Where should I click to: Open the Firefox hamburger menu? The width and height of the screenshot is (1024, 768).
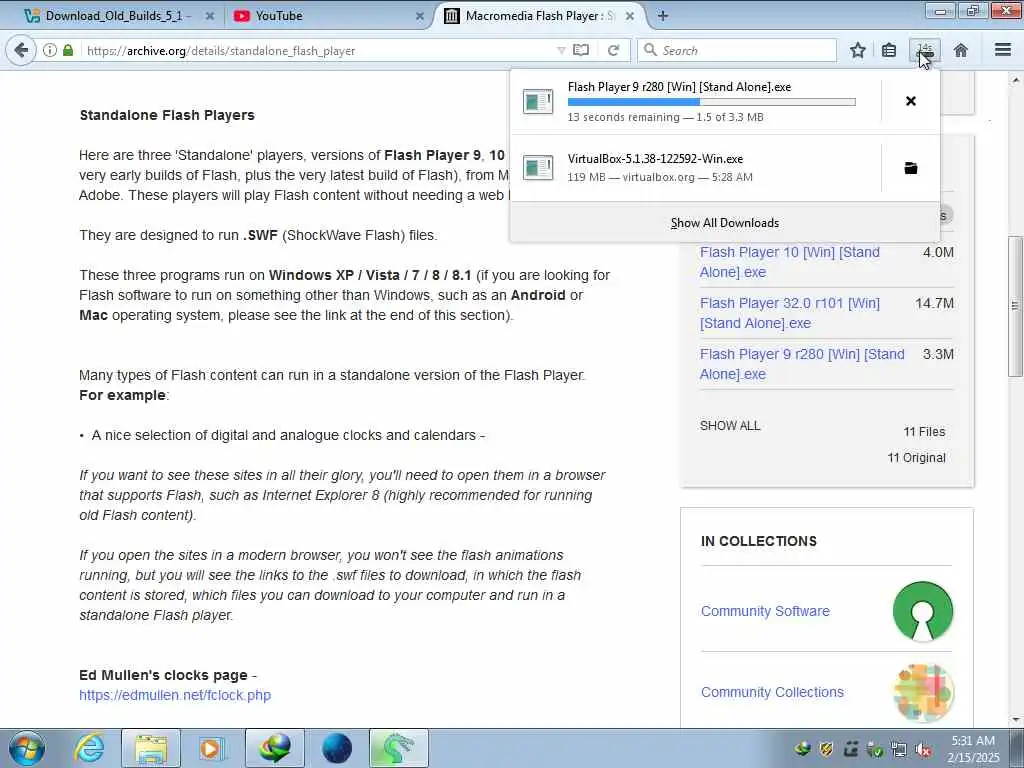click(1002, 50)
